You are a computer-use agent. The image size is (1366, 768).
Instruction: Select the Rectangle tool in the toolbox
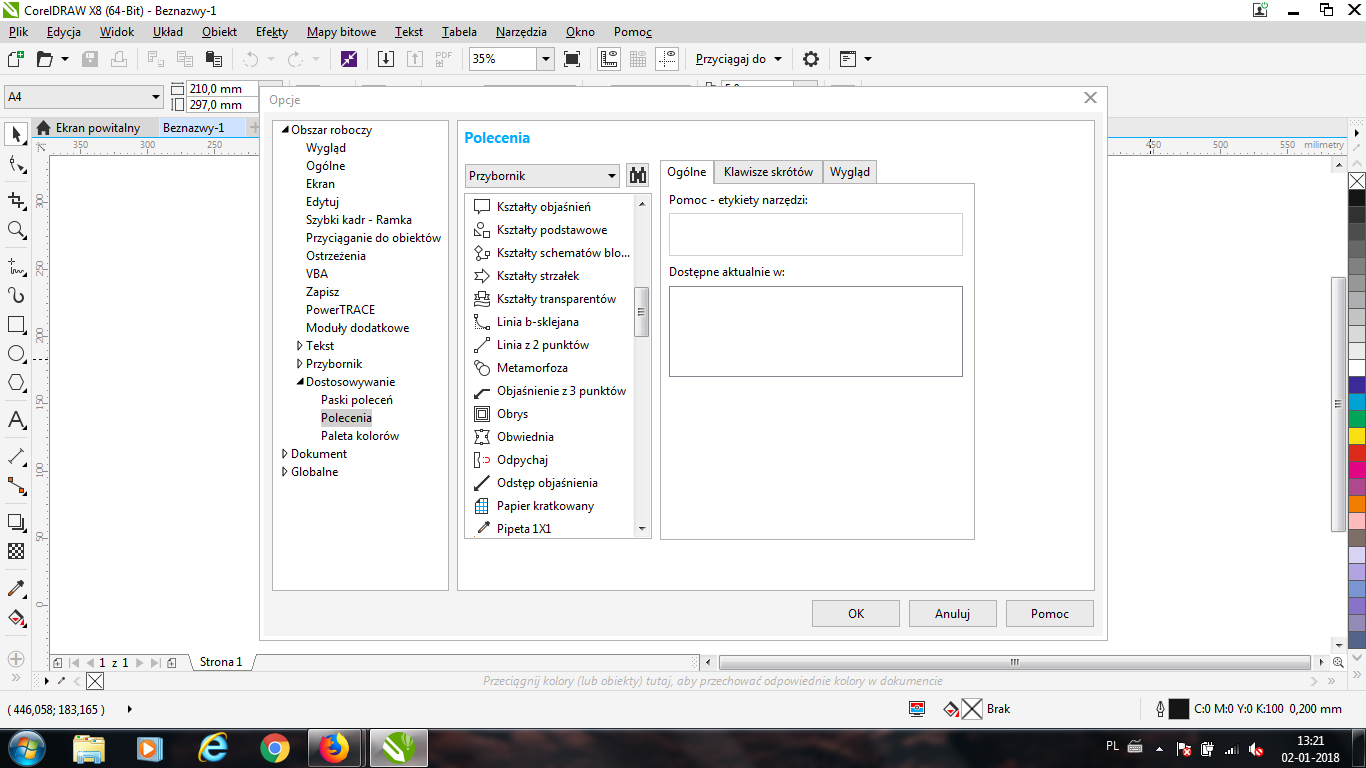(x=16, y=325)
